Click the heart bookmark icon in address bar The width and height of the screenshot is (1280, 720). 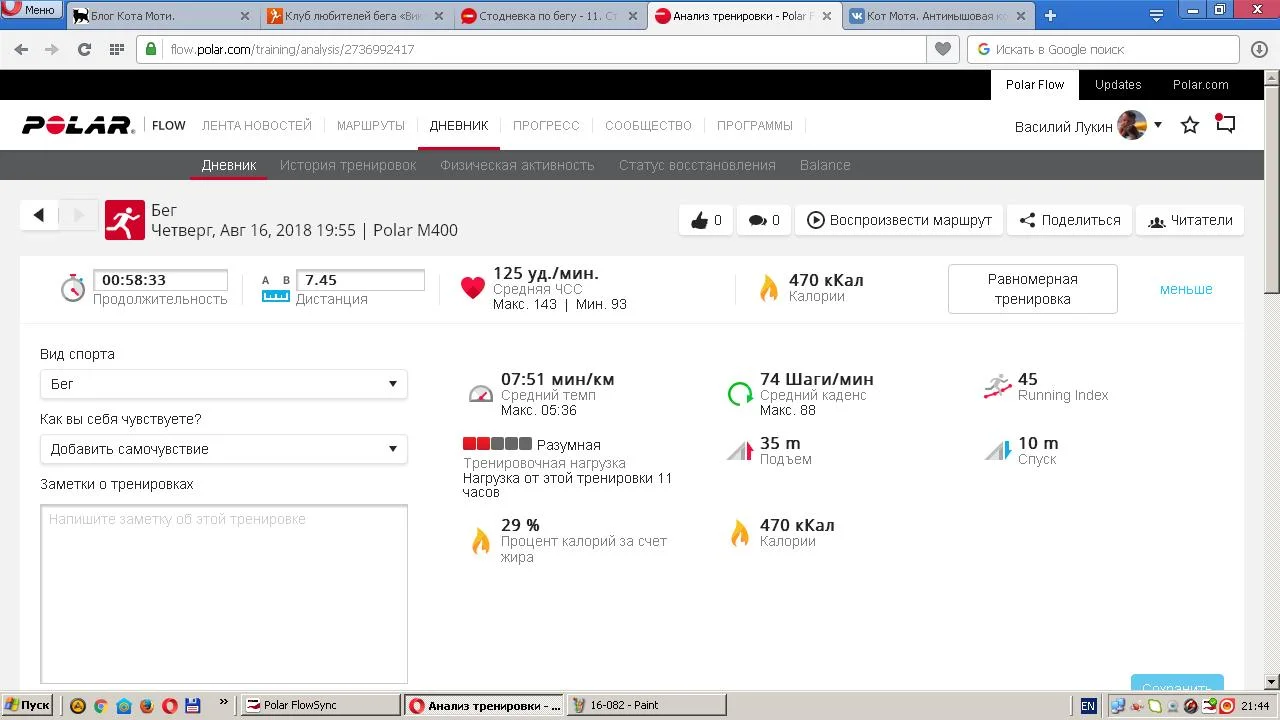942,49
